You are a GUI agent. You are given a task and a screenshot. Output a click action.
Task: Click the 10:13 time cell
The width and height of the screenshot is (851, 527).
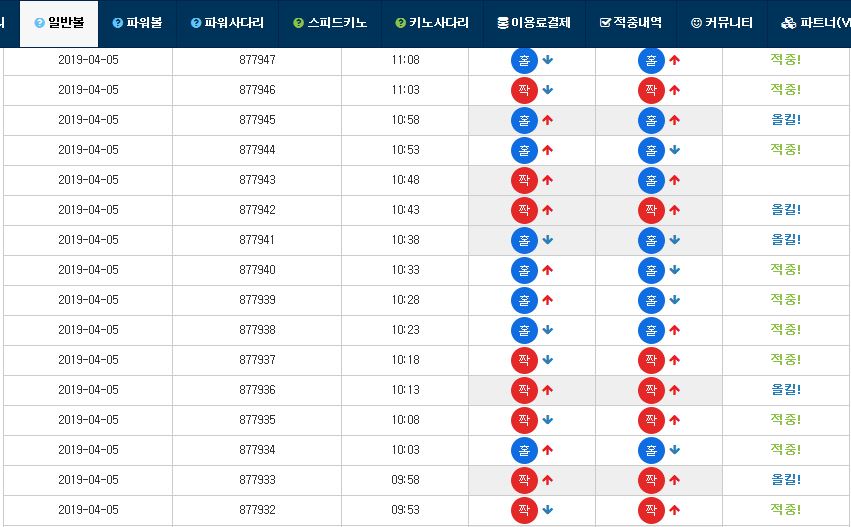405,390
